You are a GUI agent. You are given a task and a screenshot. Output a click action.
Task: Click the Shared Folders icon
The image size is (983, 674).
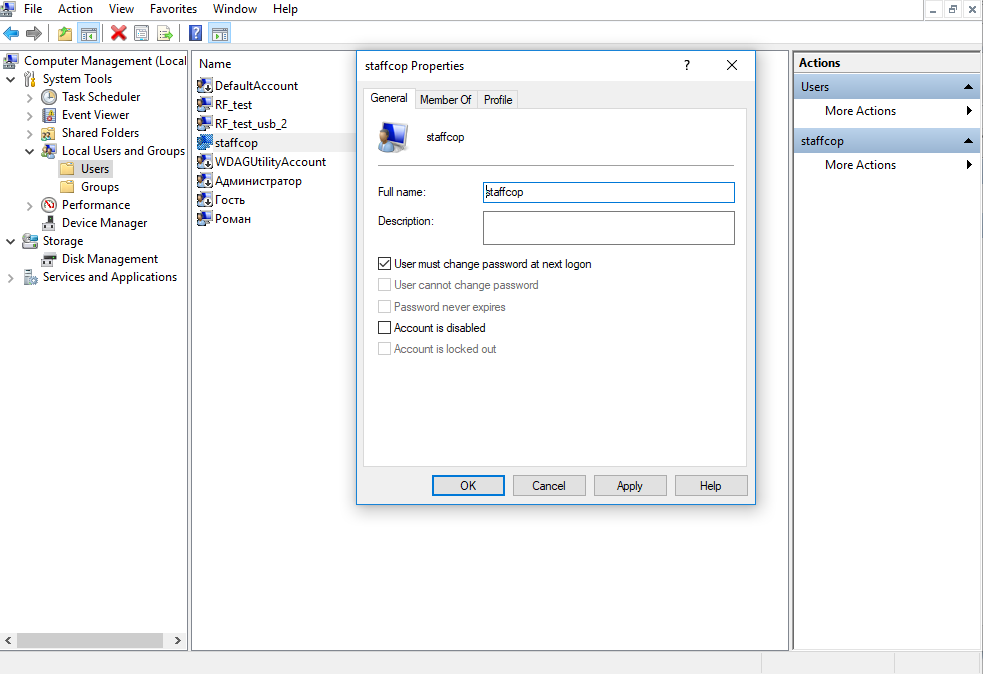click(49, 133)
